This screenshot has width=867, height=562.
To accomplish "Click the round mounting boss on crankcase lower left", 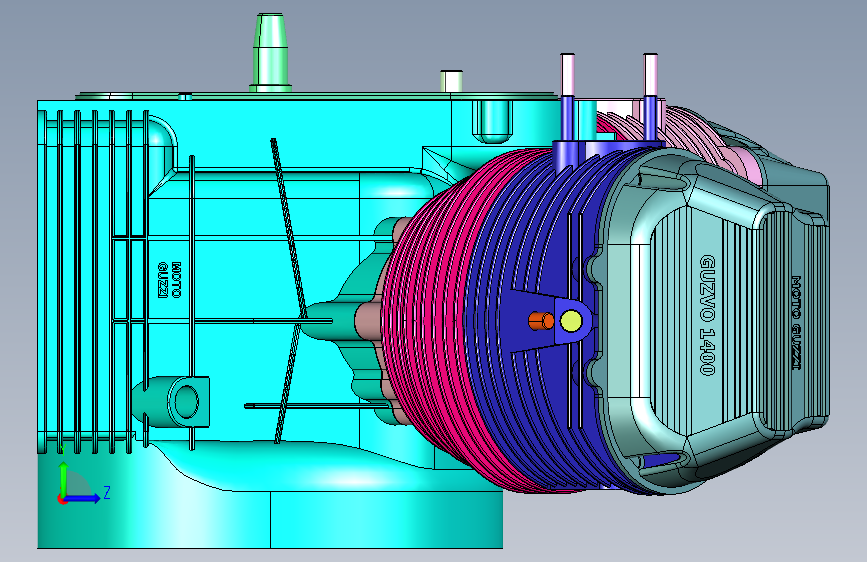I will pos(187,402).
